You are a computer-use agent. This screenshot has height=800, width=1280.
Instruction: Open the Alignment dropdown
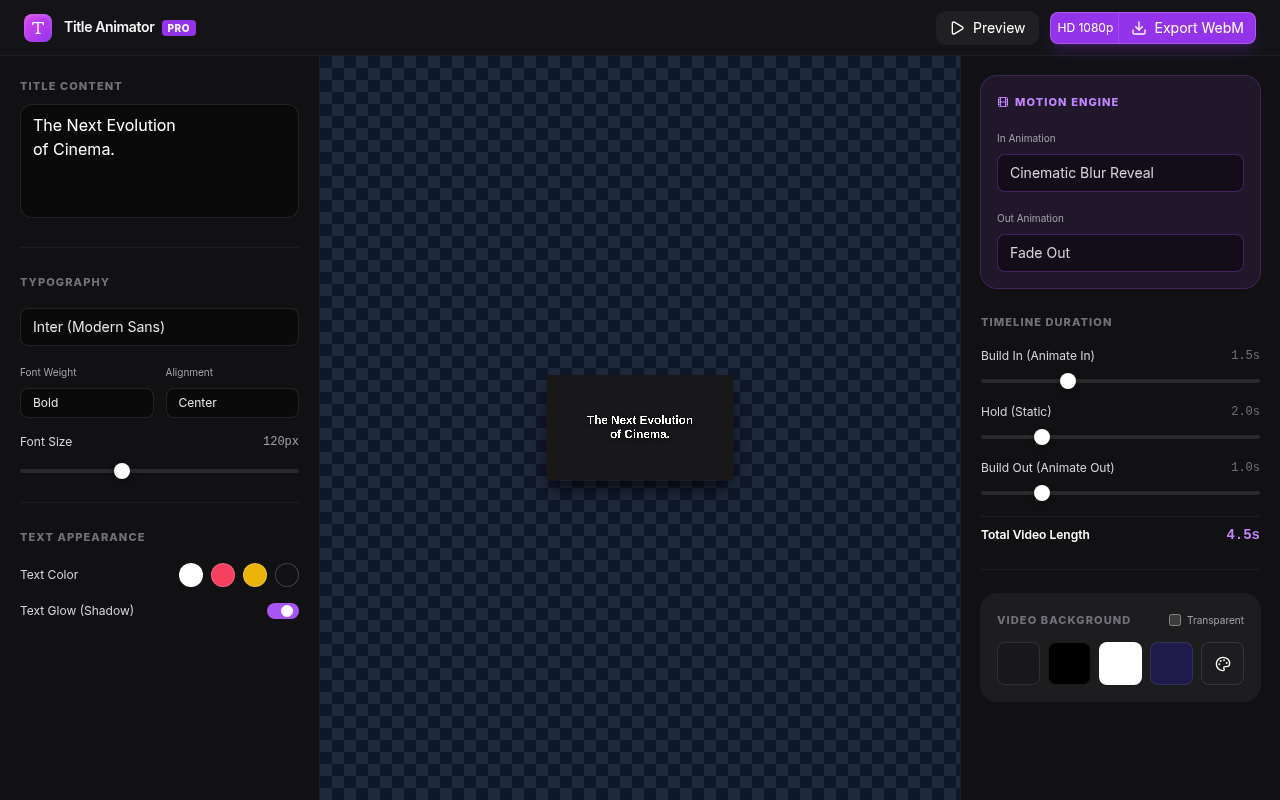click(x=232, y=403)
